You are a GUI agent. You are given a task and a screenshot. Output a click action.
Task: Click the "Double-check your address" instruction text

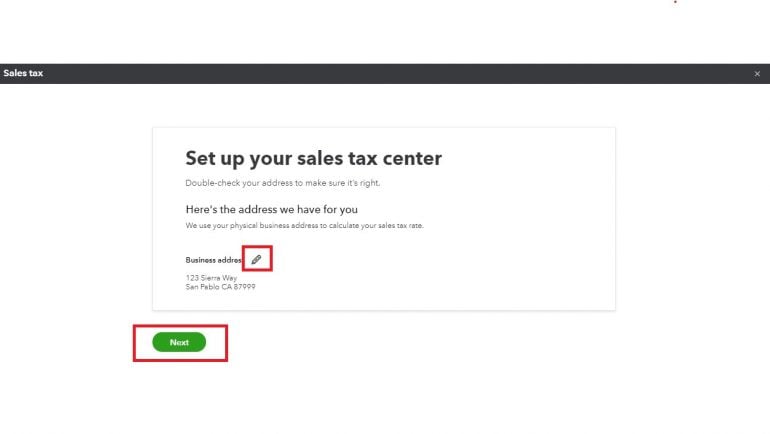point(283,183)
